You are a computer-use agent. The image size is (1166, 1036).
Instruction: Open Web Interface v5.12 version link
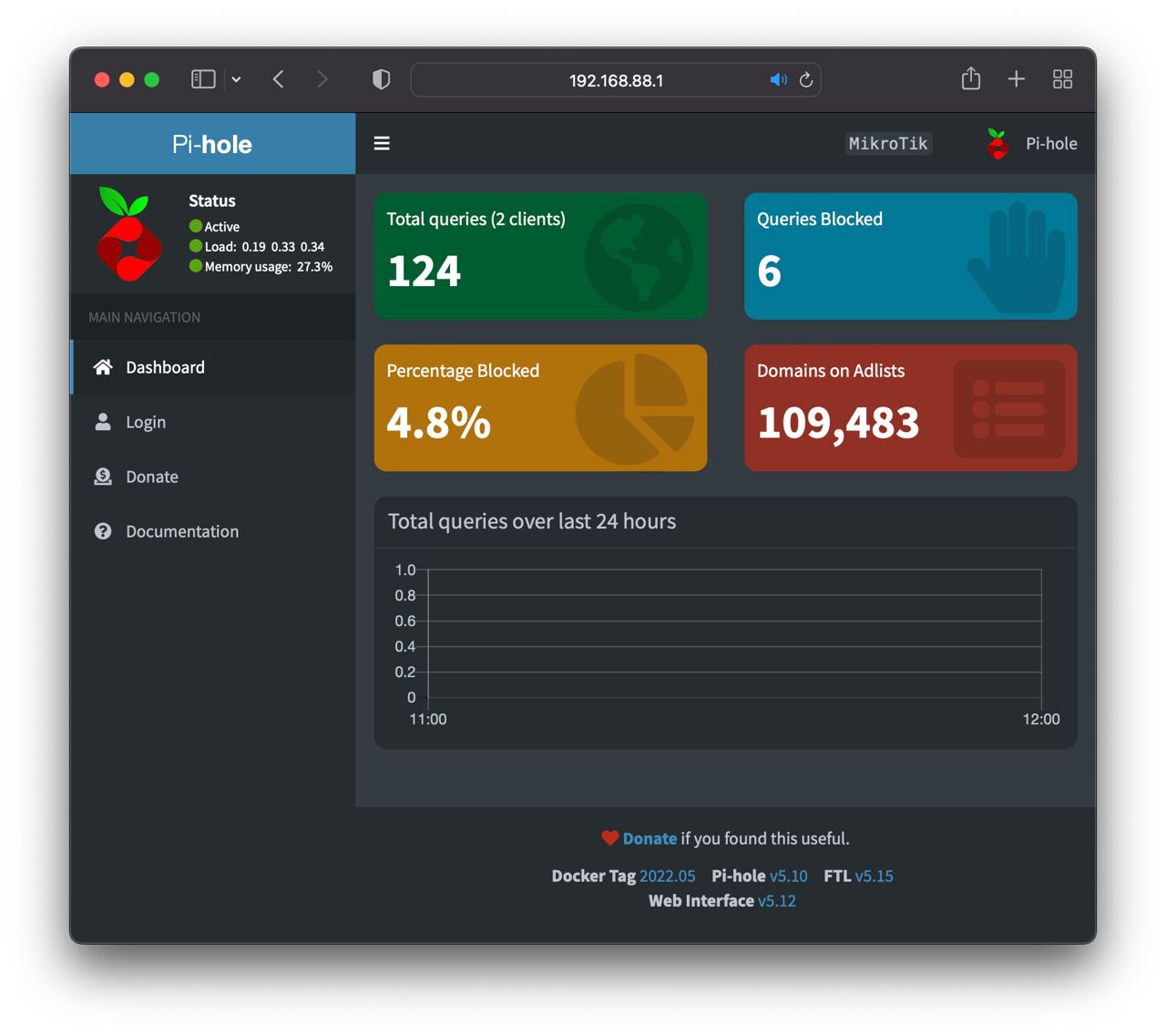click(x=776, y=900)
